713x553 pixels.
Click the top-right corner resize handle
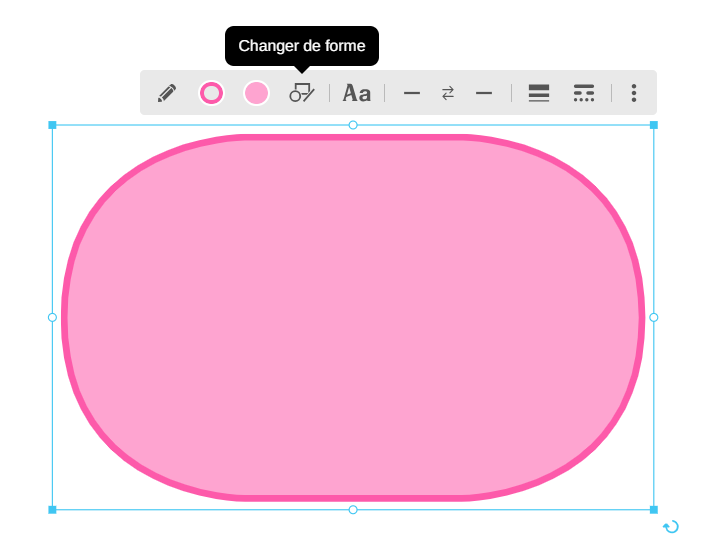pos(654,125)
